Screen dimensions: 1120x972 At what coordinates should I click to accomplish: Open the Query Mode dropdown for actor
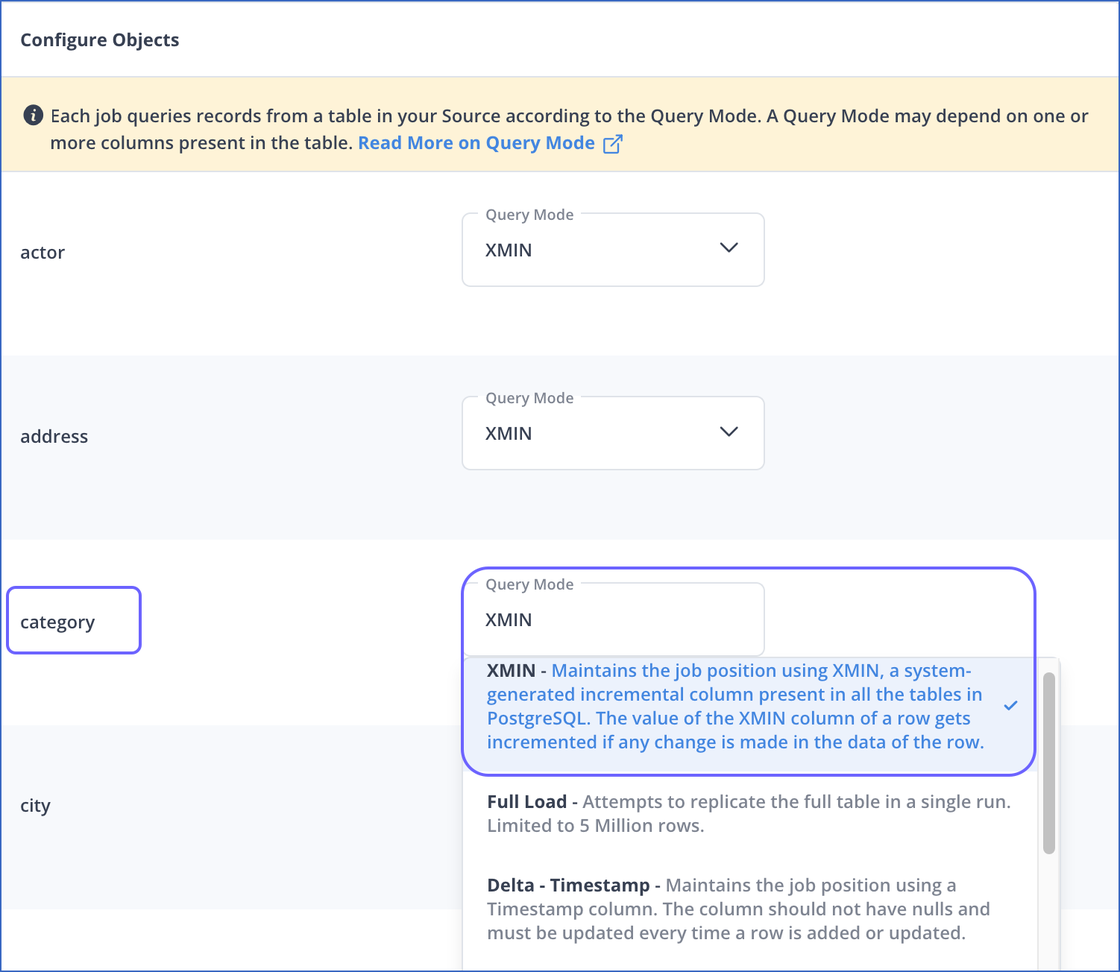tap(613, 249)
